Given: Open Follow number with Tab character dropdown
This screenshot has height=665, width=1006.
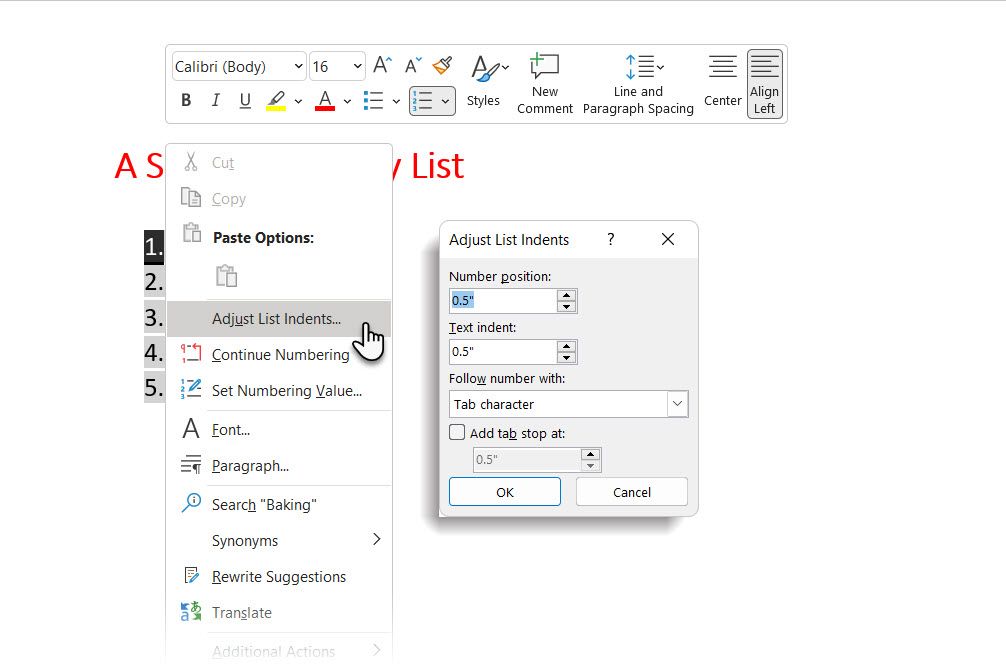Looking at the screenshot, I should click(x=568, y=404).
